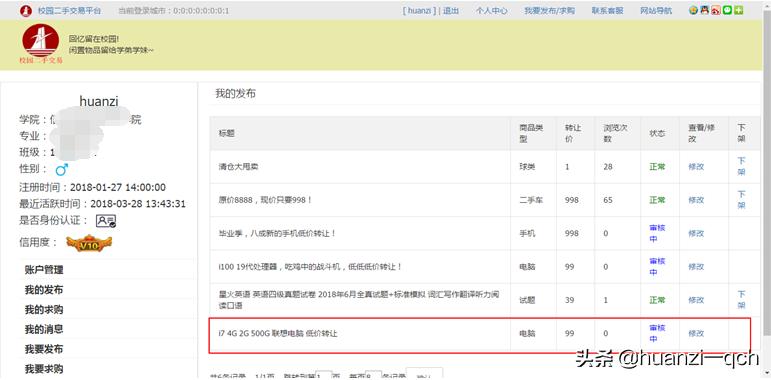The image size is (771, 380).
Task: Click 修改 for i100 19代处理器 listing
Action: coord(696,267)
